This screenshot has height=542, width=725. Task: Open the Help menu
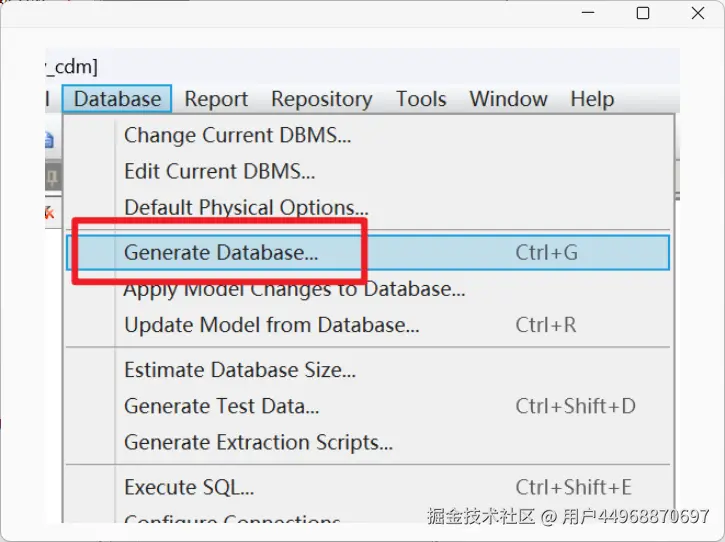(592, 99)
